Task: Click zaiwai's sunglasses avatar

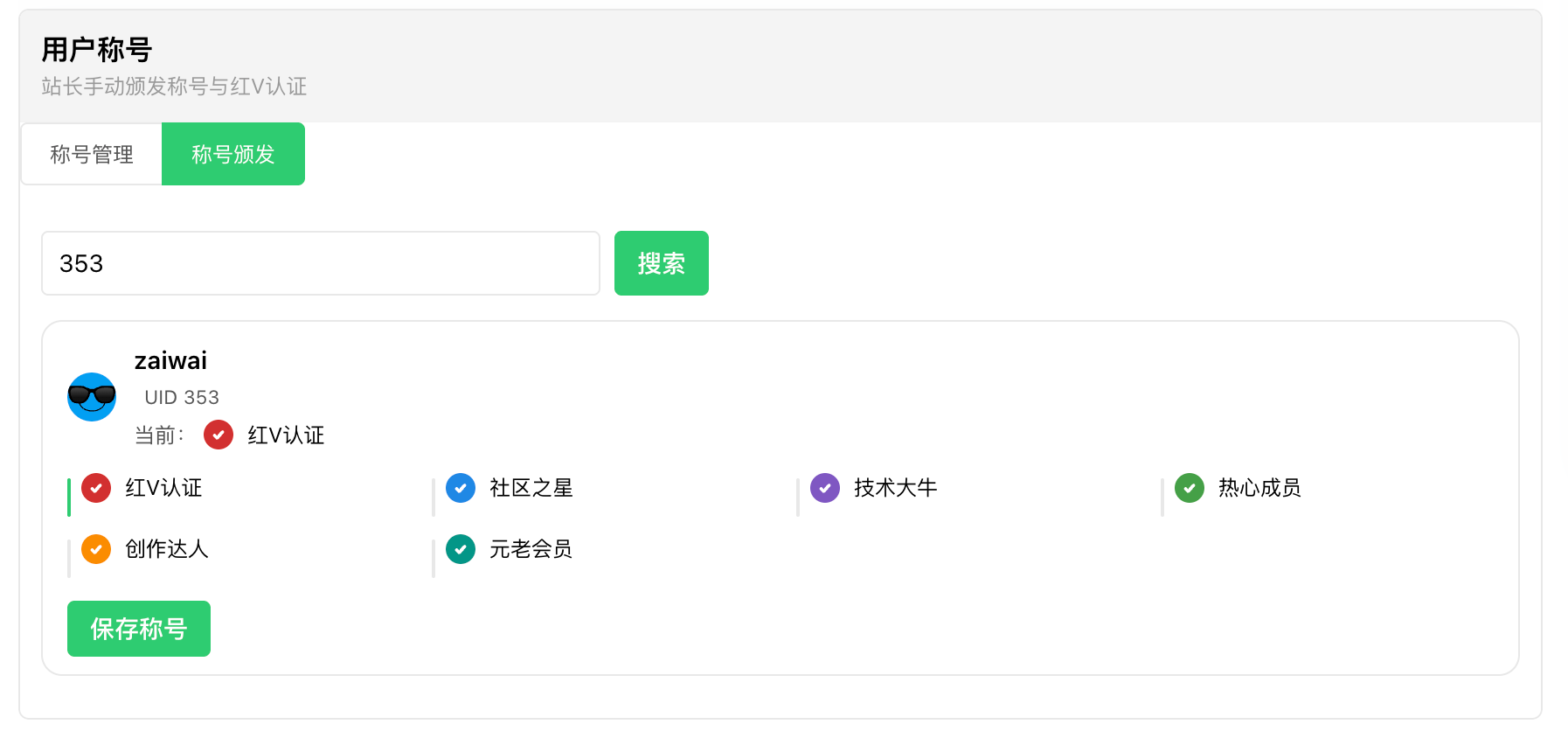Action: point(92,397)
